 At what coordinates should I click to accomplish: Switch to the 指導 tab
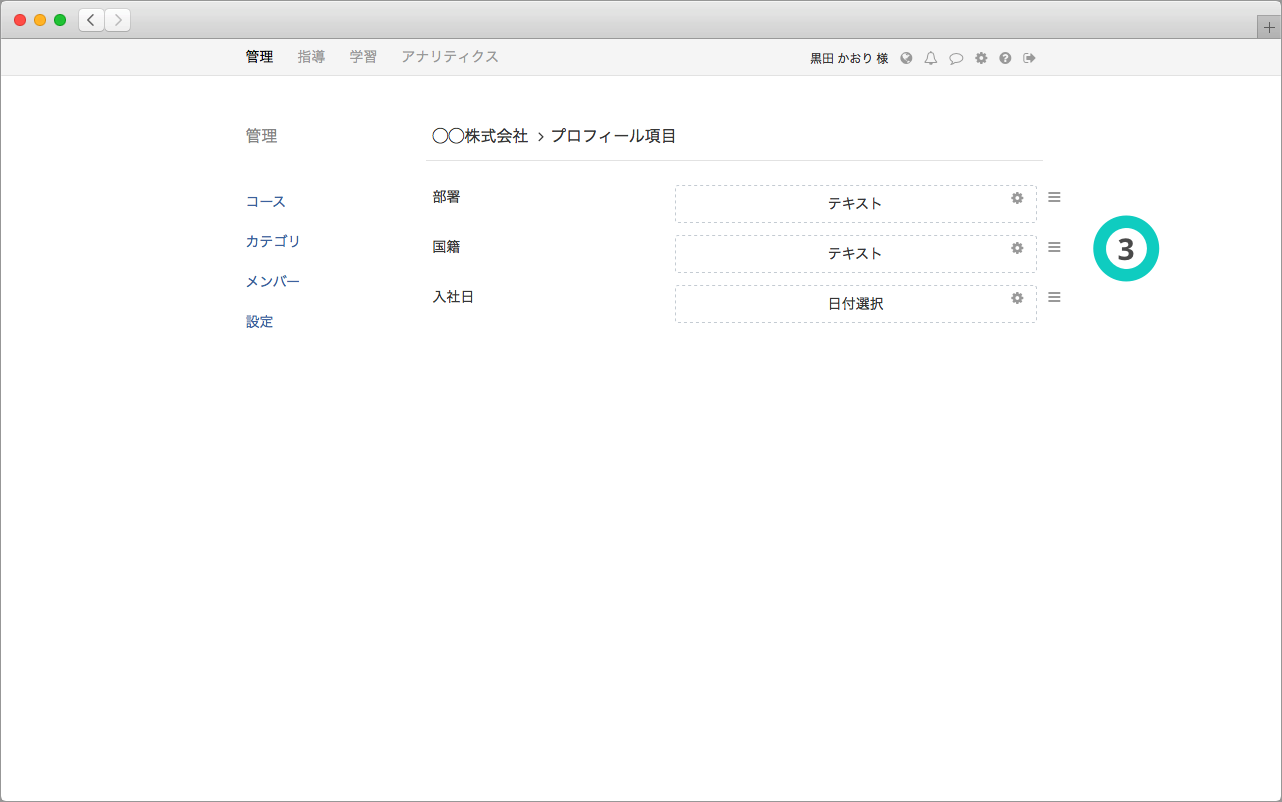point(311,57)
